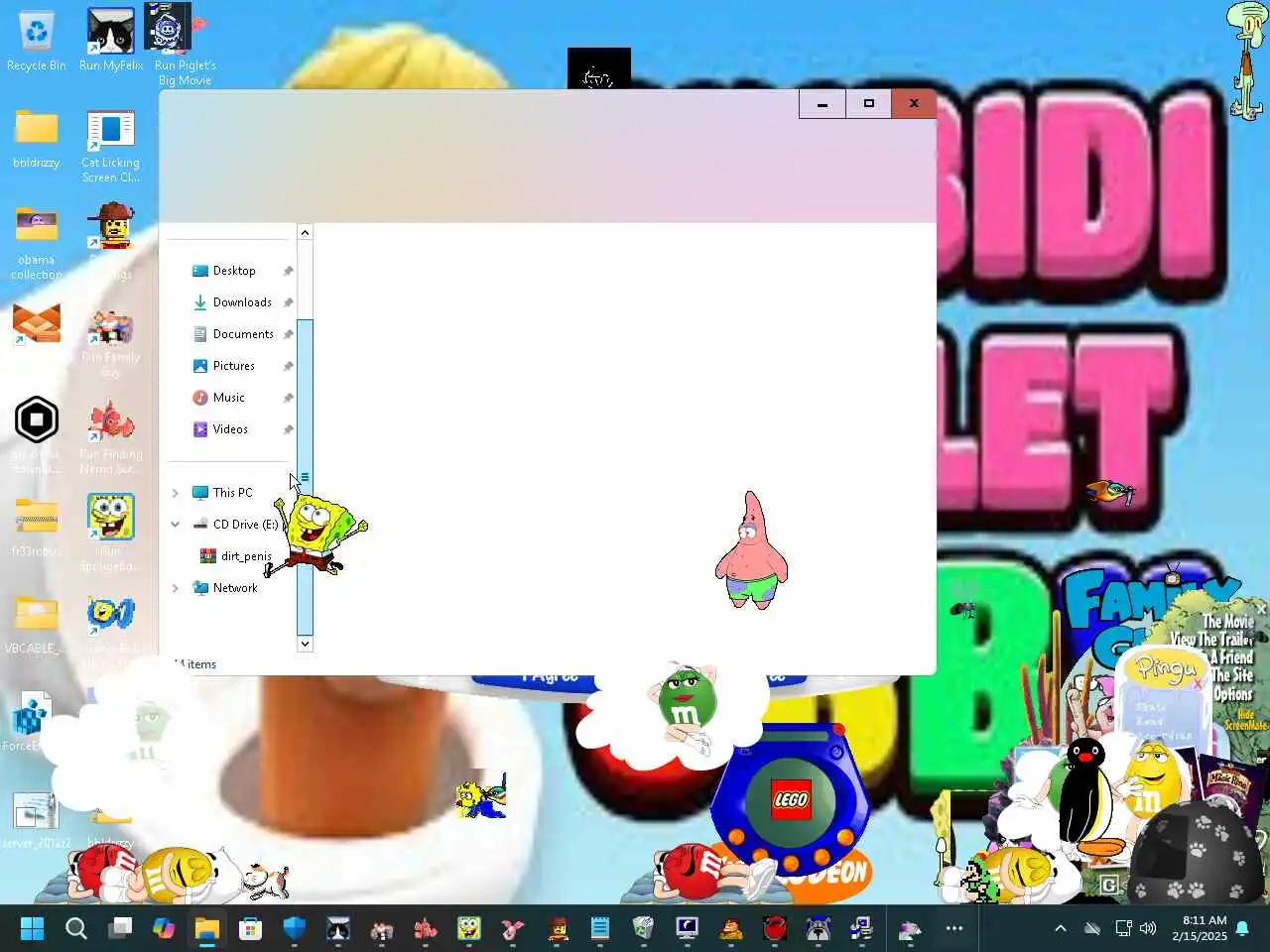The image size is (1270, 952).
Task: Click navigation pane scrollbar up arrow
Action: click(x=305, y=232)
